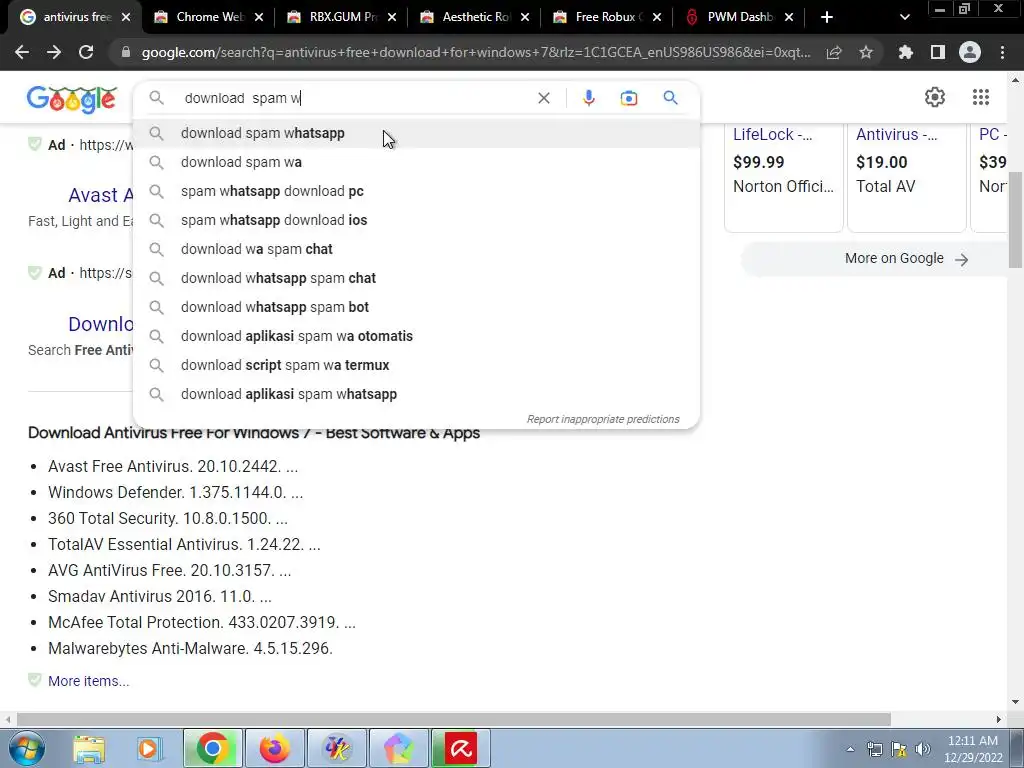Viewport: 1024px width, 768px height.
Task: Clear the search box with the X icon
Action: click(543, 98)
